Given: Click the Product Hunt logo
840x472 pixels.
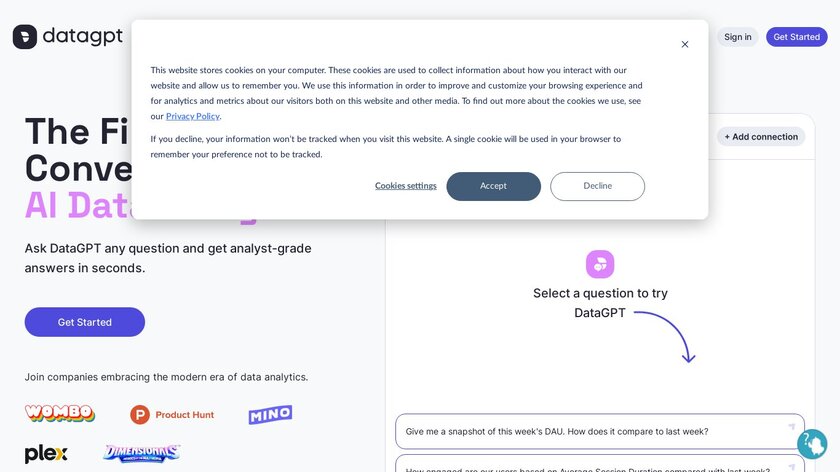Looking at the screenshot, I should click(x=172, y=414).
